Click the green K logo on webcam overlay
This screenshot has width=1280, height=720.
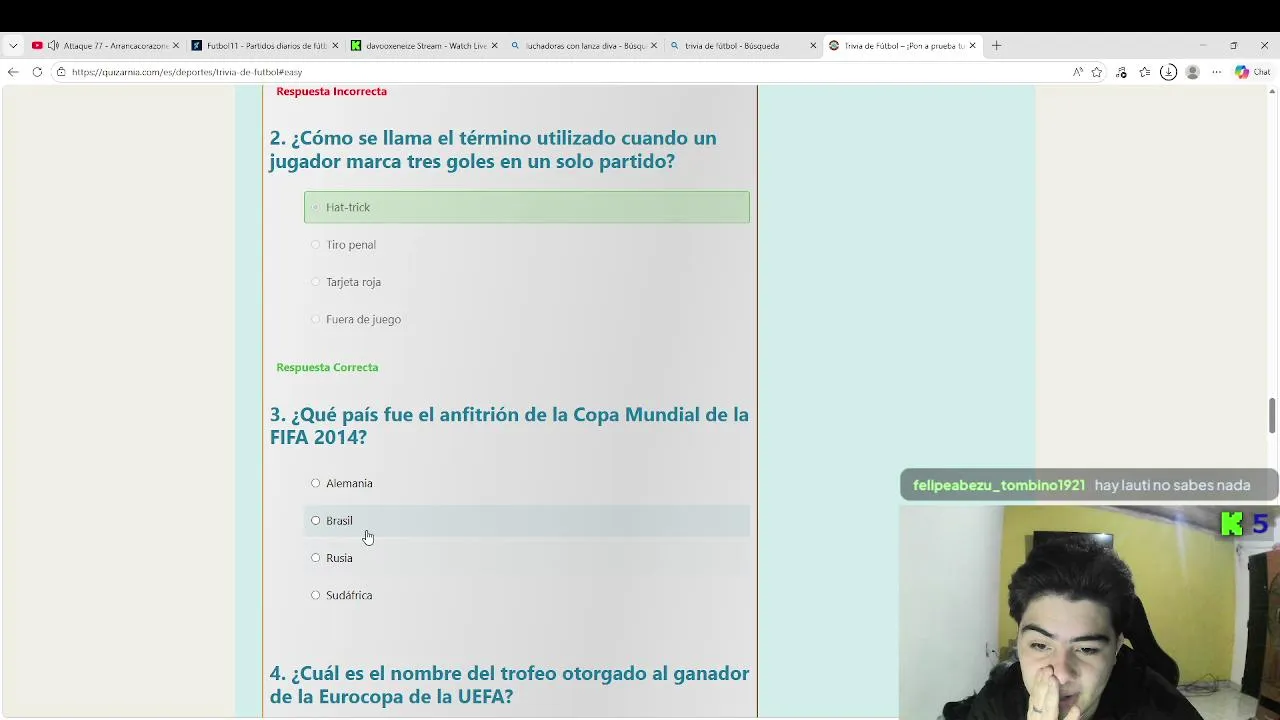tap(1232, 524)
